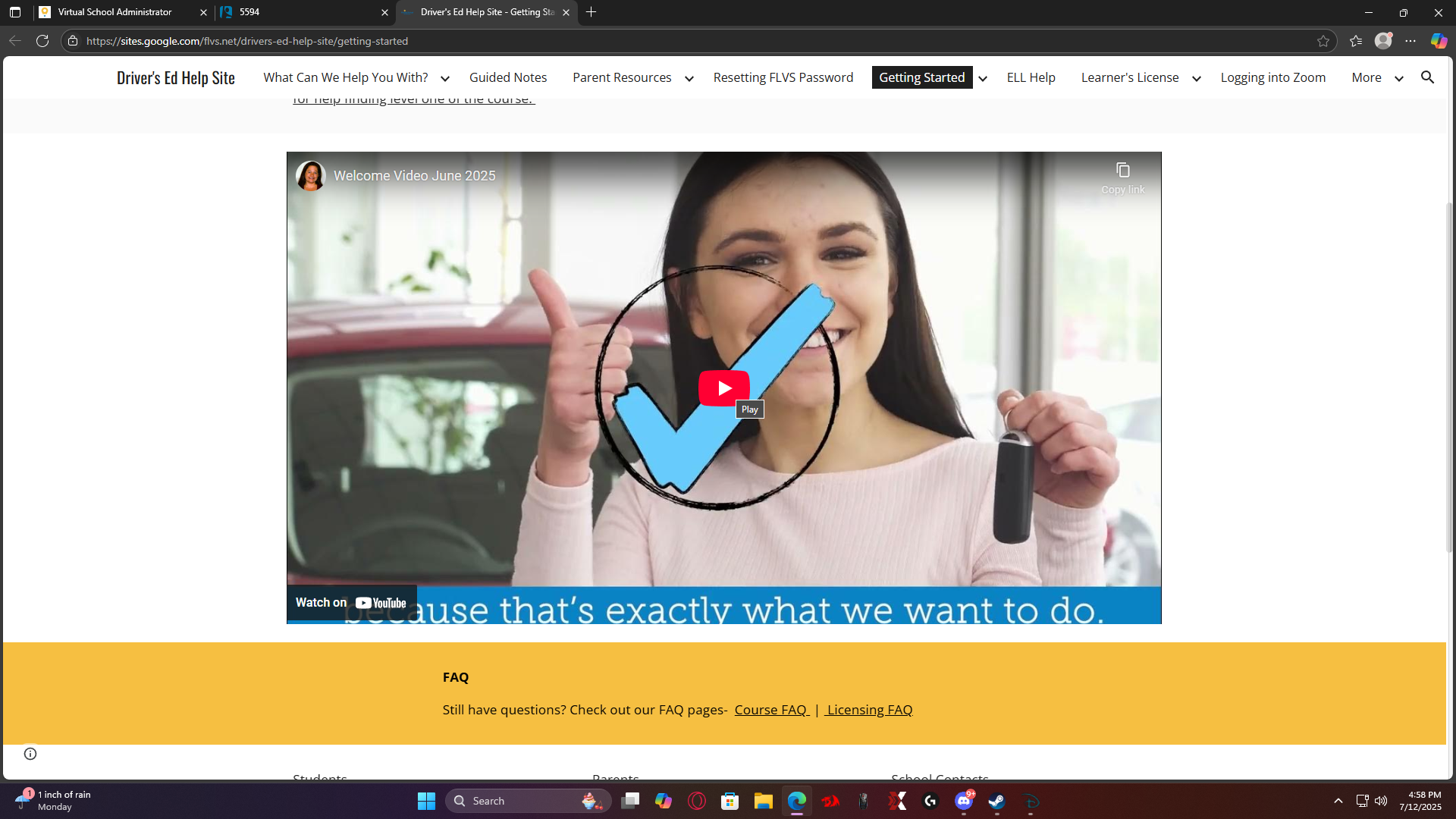Screen dimensions: 1456x819
Task: Open the Course FAQ link
Action: [x=770, y=710]
